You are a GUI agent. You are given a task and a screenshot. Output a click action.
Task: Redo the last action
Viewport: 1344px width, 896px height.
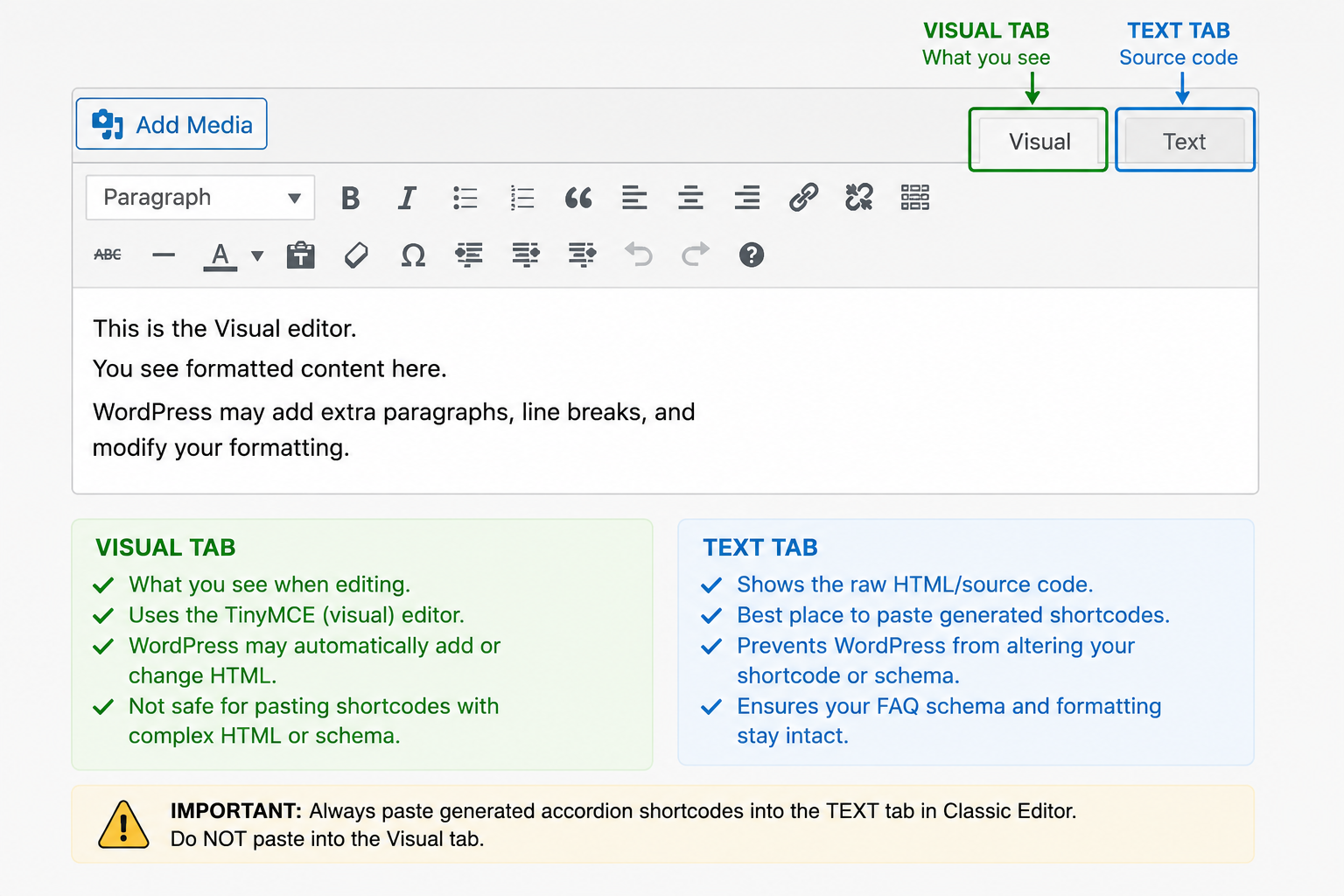coord(695,255)
